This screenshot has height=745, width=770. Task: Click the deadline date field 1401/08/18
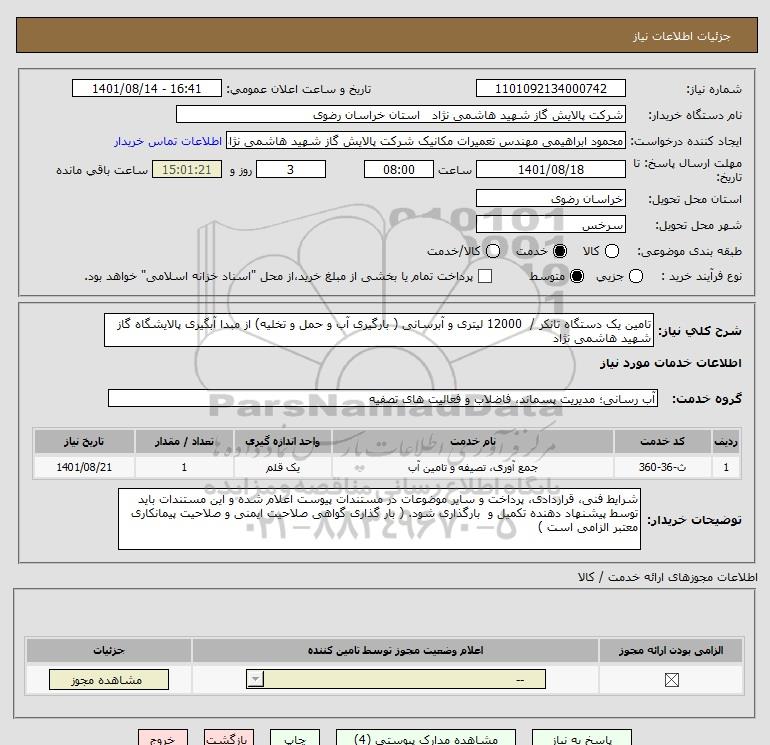[550, 169]
